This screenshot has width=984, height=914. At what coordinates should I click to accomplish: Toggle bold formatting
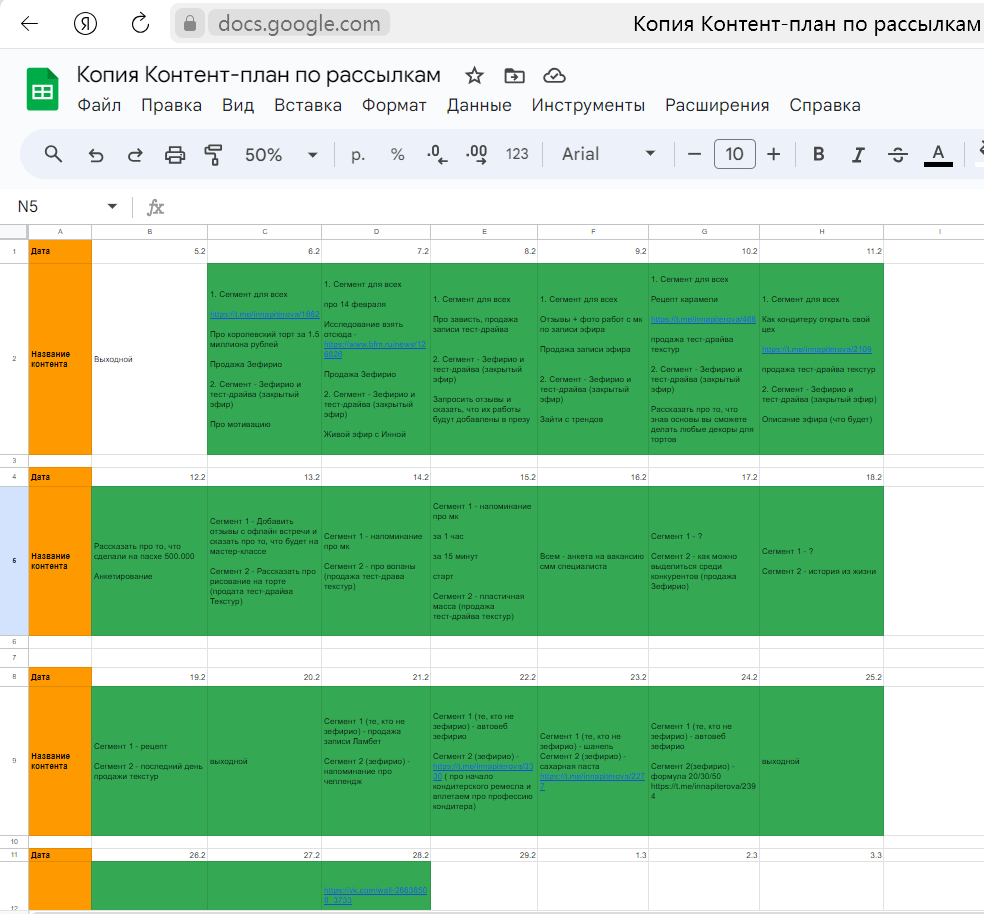(x=818, y=154)
